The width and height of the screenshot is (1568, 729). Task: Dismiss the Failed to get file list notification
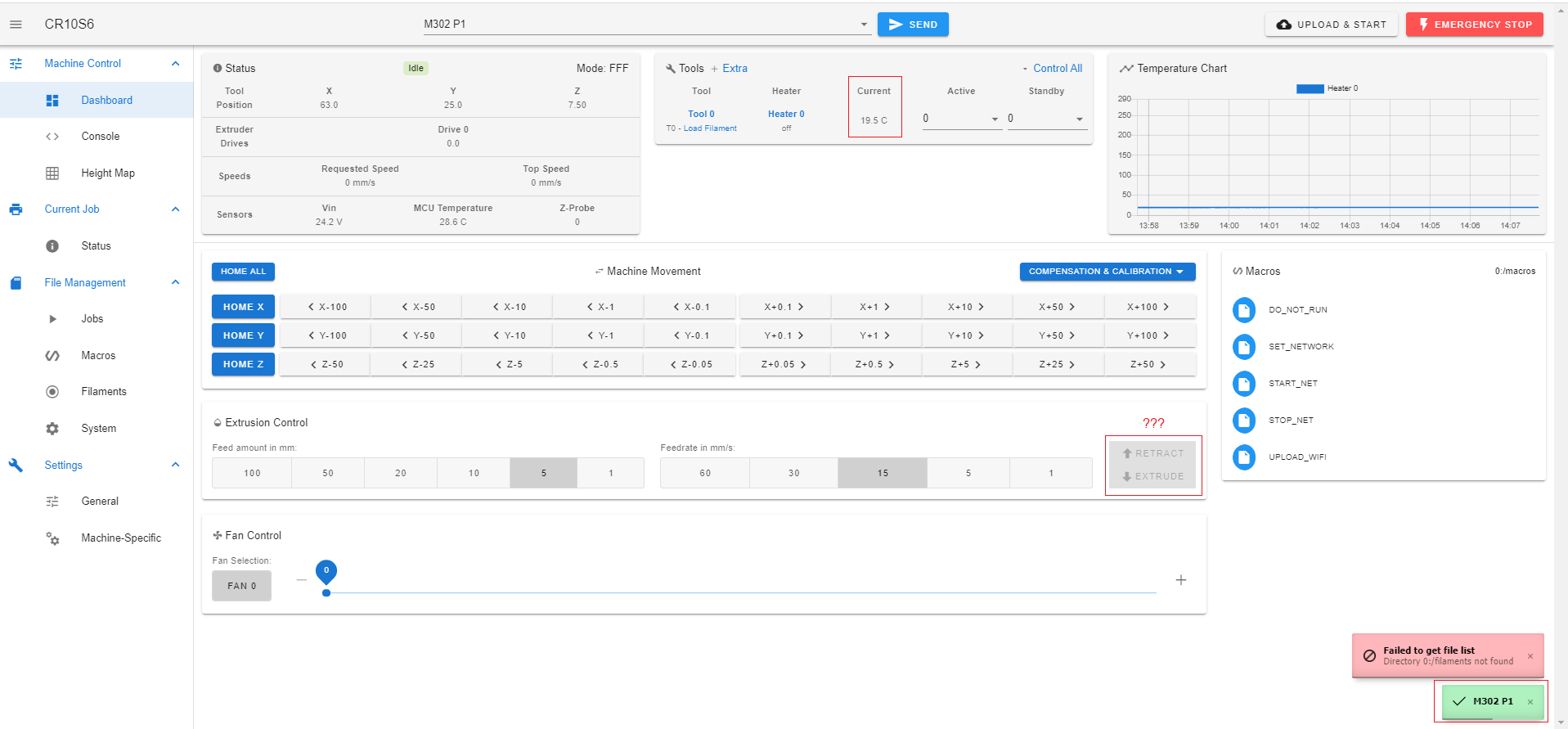(1530, 656)
